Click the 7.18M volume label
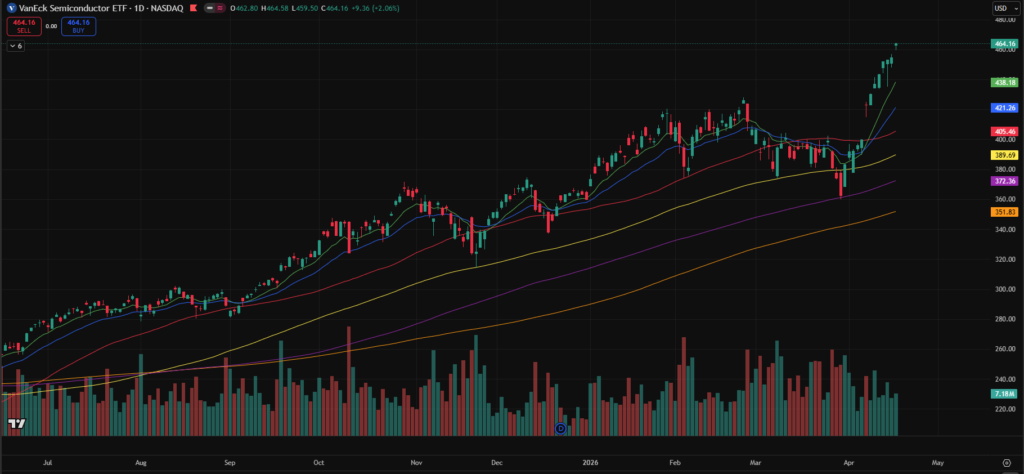The width and height of the screenshot is (1024, 474). (1004, 395)
